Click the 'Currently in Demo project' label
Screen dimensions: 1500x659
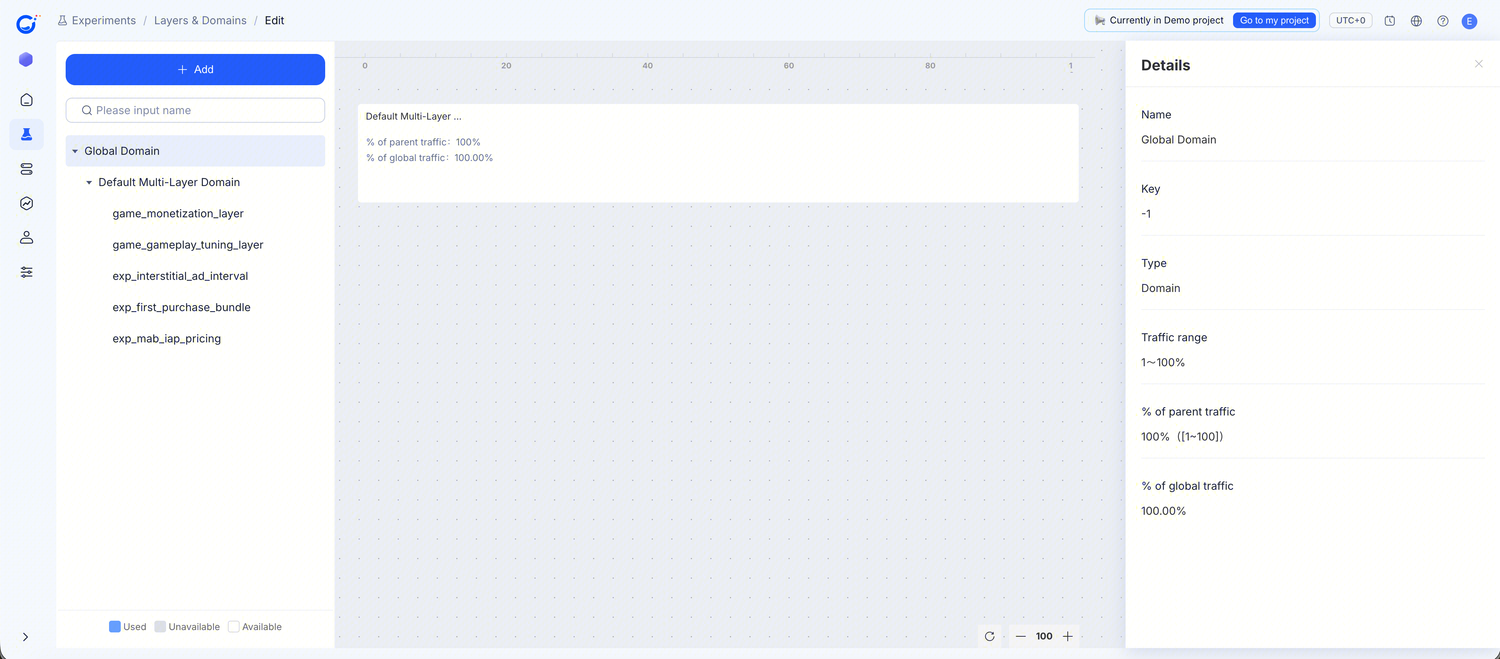tap(1166, 20)
